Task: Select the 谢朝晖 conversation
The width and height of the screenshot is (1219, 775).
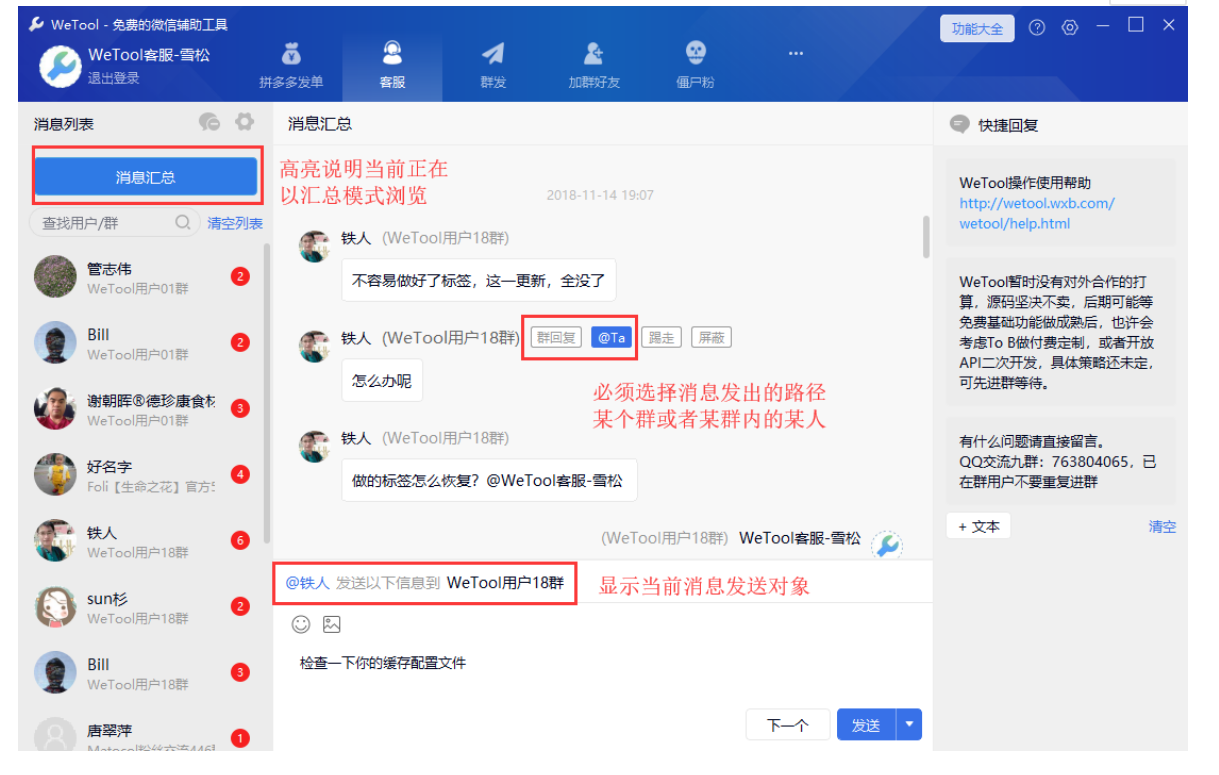Action: coord(145,409)
